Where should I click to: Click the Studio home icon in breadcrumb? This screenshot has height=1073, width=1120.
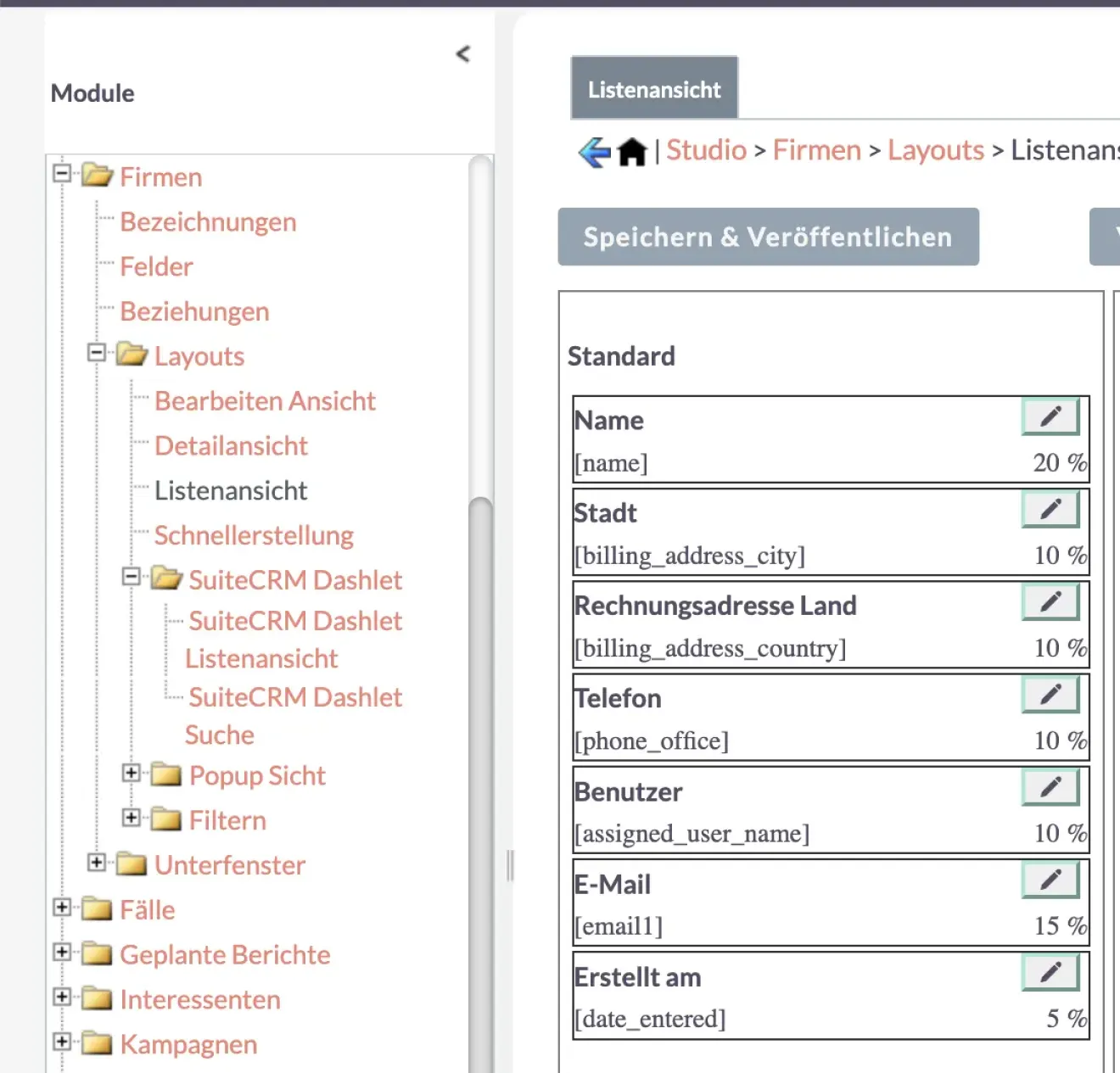click(x=631, y=150)
